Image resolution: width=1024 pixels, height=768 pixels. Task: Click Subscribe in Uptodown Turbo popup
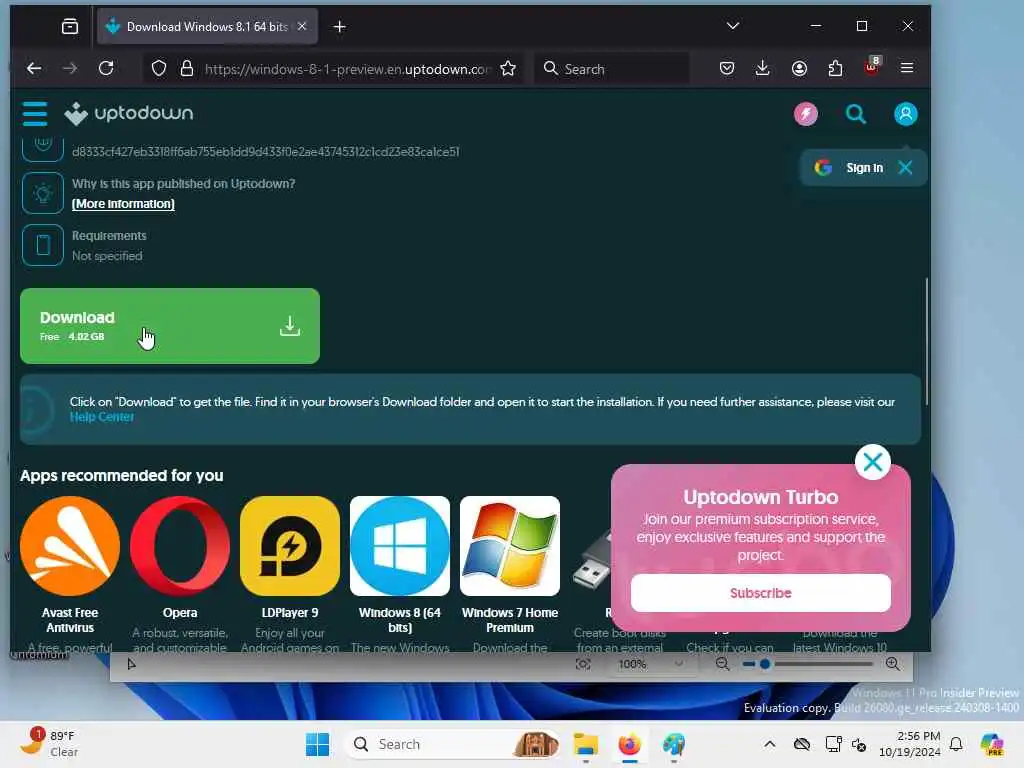(x=760, y=593)
